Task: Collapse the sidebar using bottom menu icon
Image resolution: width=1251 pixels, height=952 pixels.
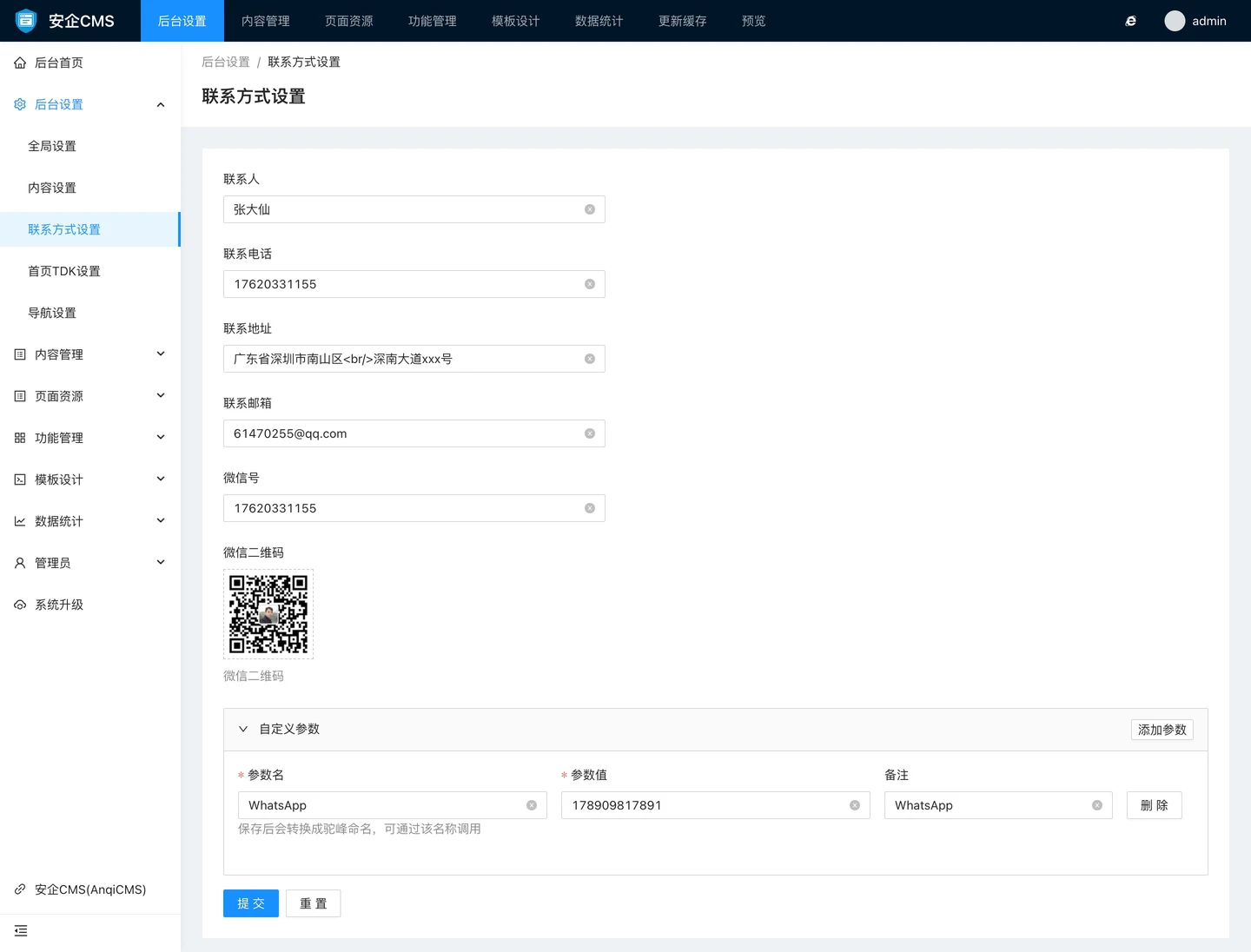Action: (21, 931)
